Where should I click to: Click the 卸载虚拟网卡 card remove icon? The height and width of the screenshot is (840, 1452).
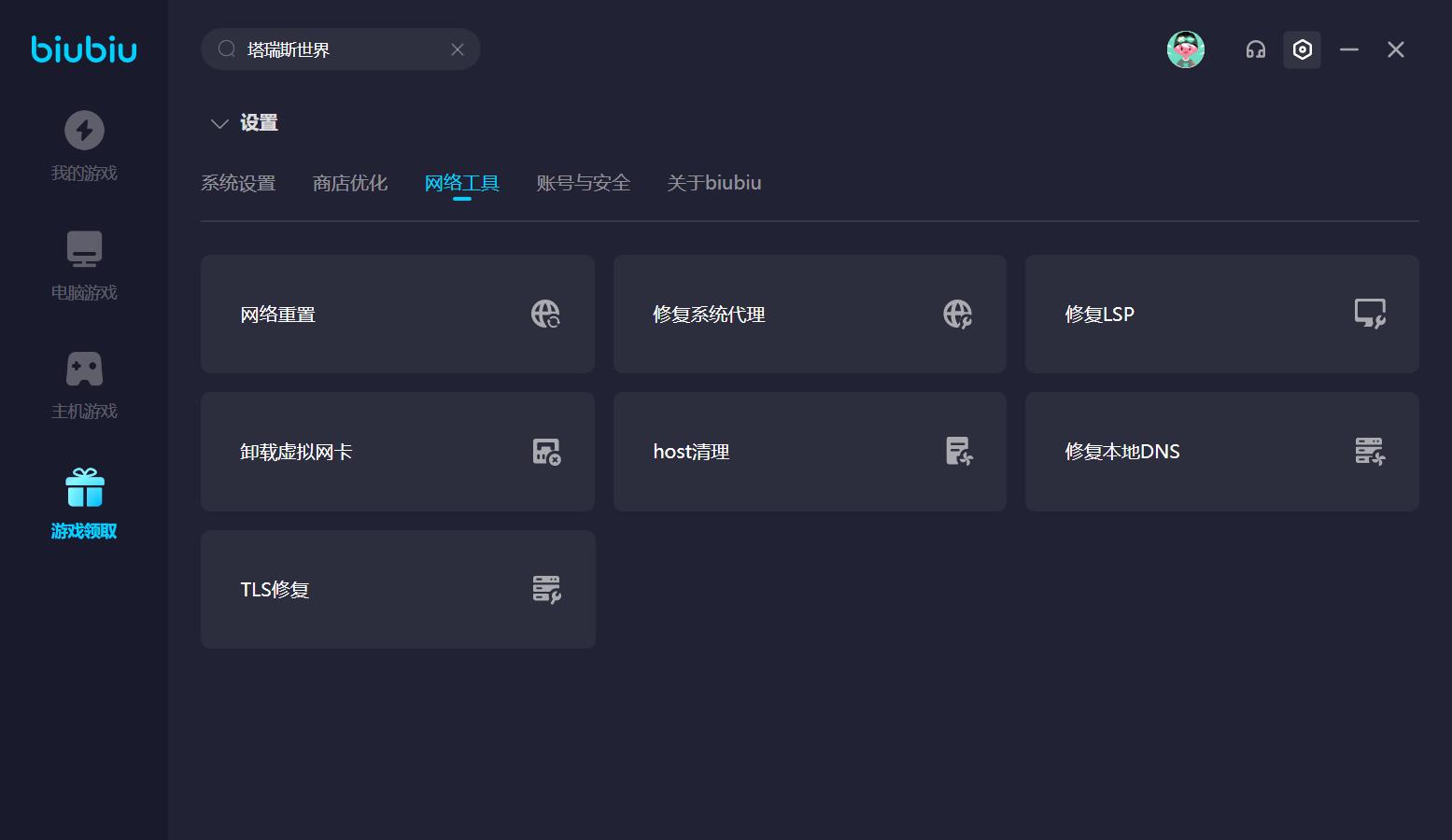pos(546,452)
